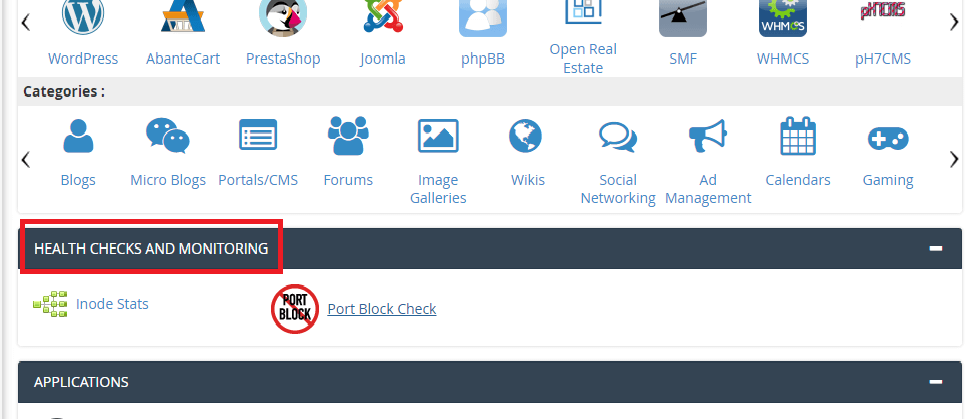Viewport: 975px width, 419px height.
Task: Collapse the Health Checks and Monitoring section
Action: click(x=935, y=249)
